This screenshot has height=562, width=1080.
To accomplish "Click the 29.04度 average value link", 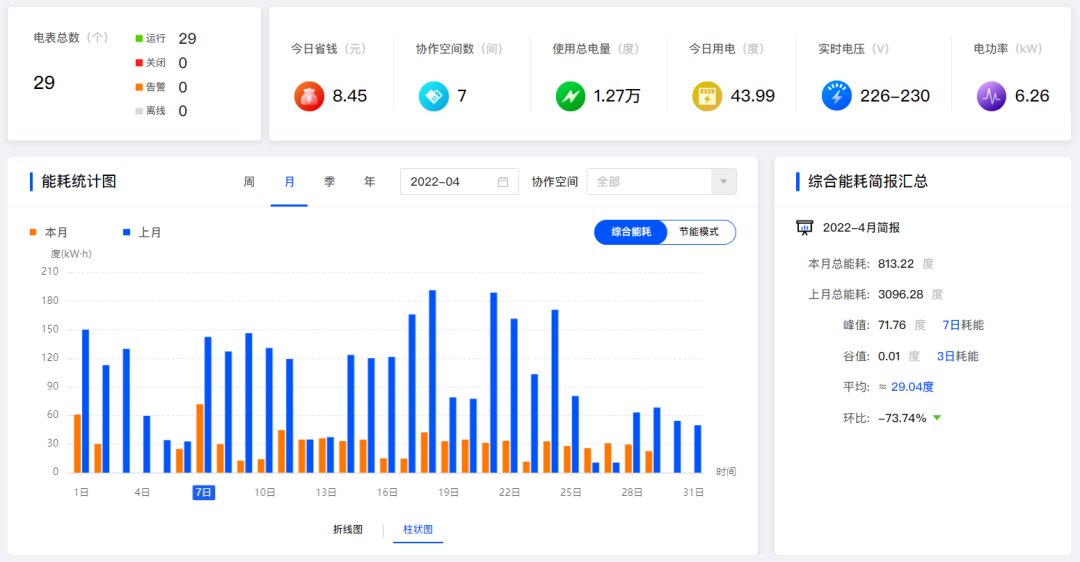I will pyautogui.click(x=912, y=387).
